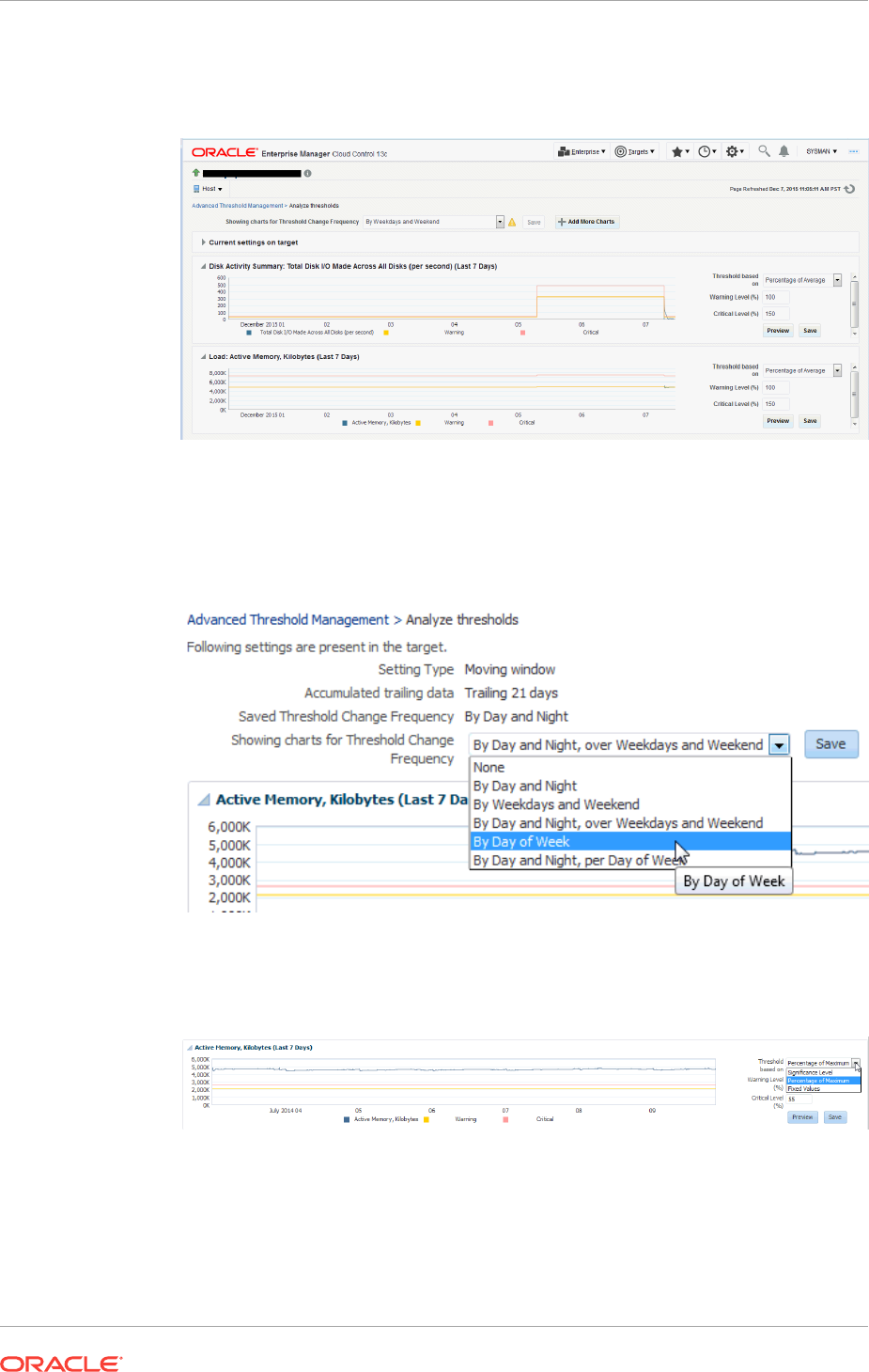869x1372 pixels.
Task: Click the Load Active Memory Warning Level field
Action: (776, 387)
